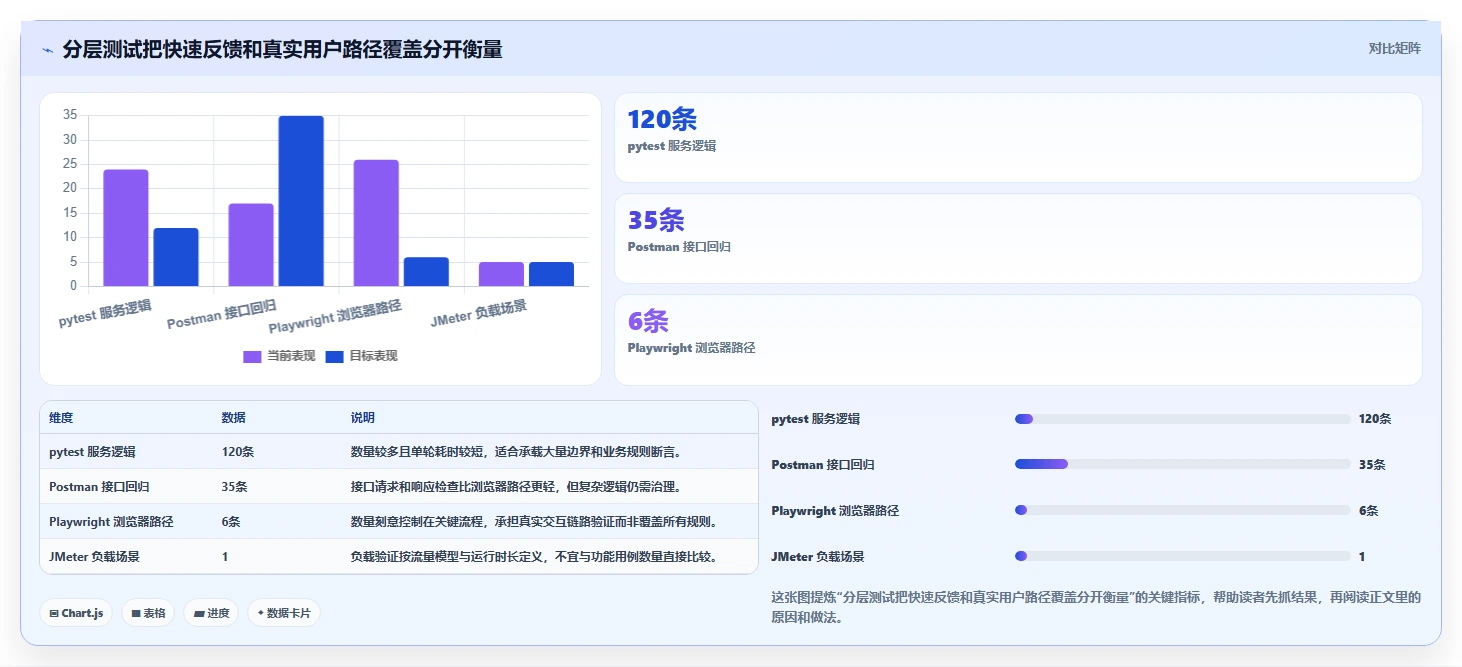Click the 6条 value beside Playwright progress bar
This screenshot has height=667, width=1462.
(x=1369, y=511)
